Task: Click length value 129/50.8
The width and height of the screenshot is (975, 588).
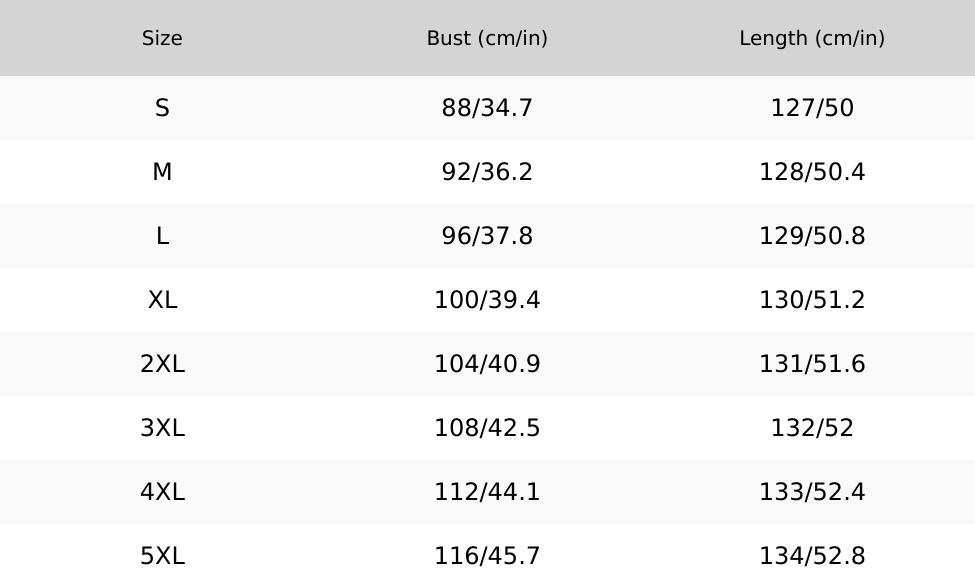Action: (812, 236)
